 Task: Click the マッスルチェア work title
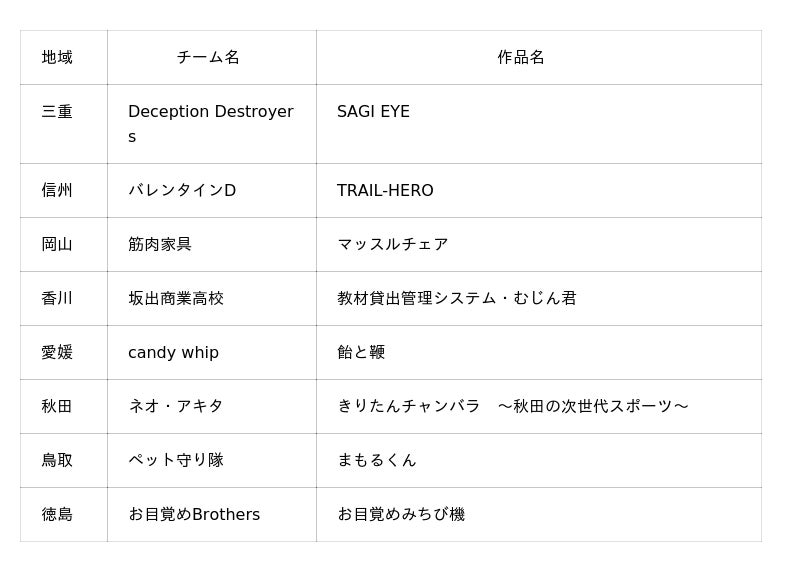pos(393,244)
